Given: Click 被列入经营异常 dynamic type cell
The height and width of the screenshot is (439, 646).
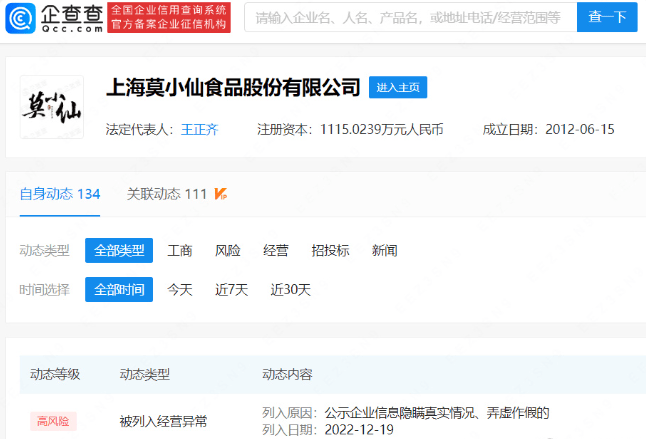Looking at the screenshot, I should coord(163,421).
